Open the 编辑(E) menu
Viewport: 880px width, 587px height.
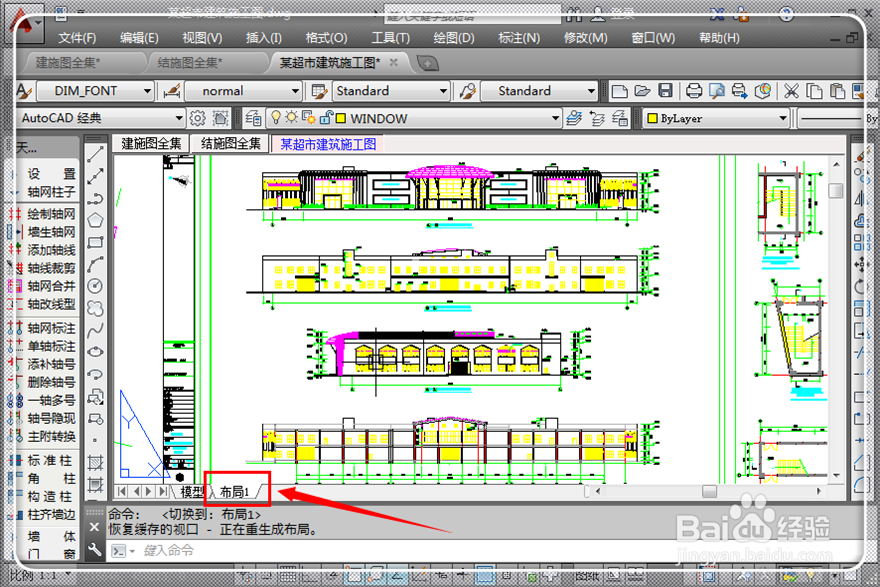click(x=139, y=38)
